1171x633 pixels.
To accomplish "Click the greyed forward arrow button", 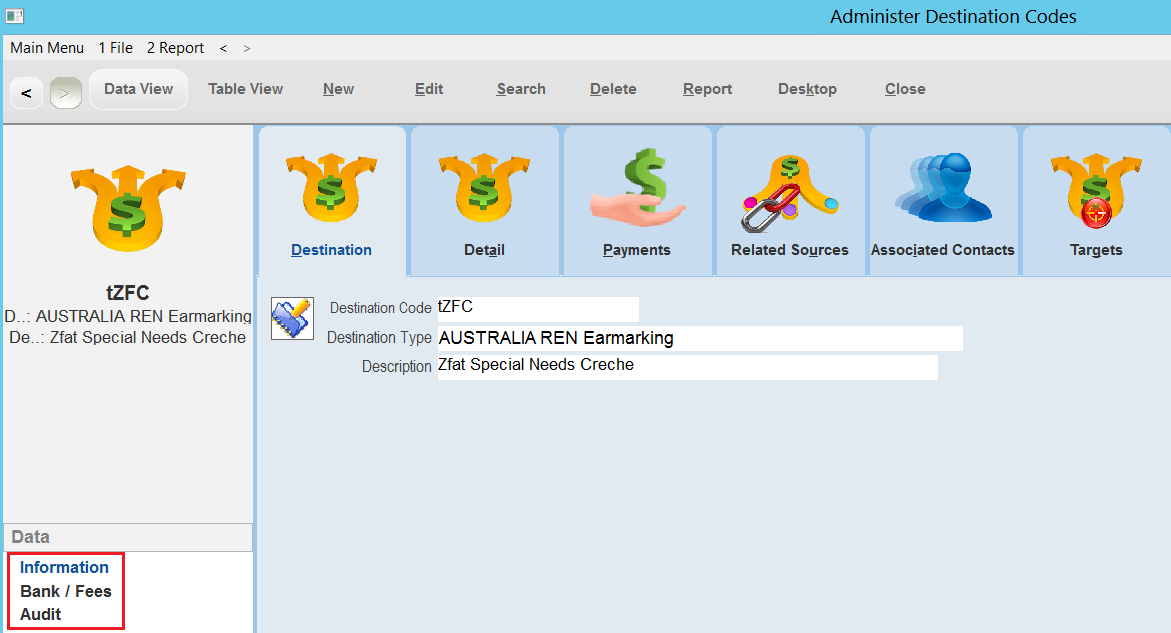I will tap(66, 93).
